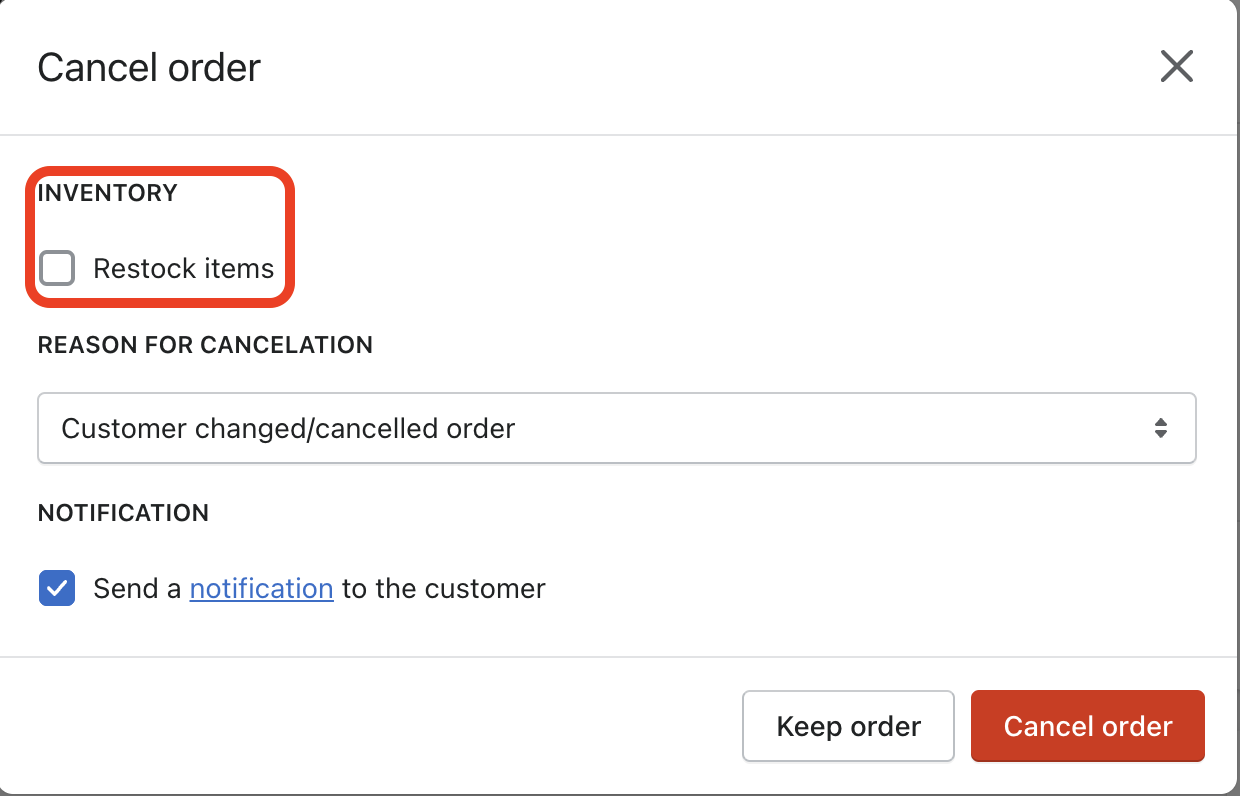Click the "Cancel order" dialog title

149,68
